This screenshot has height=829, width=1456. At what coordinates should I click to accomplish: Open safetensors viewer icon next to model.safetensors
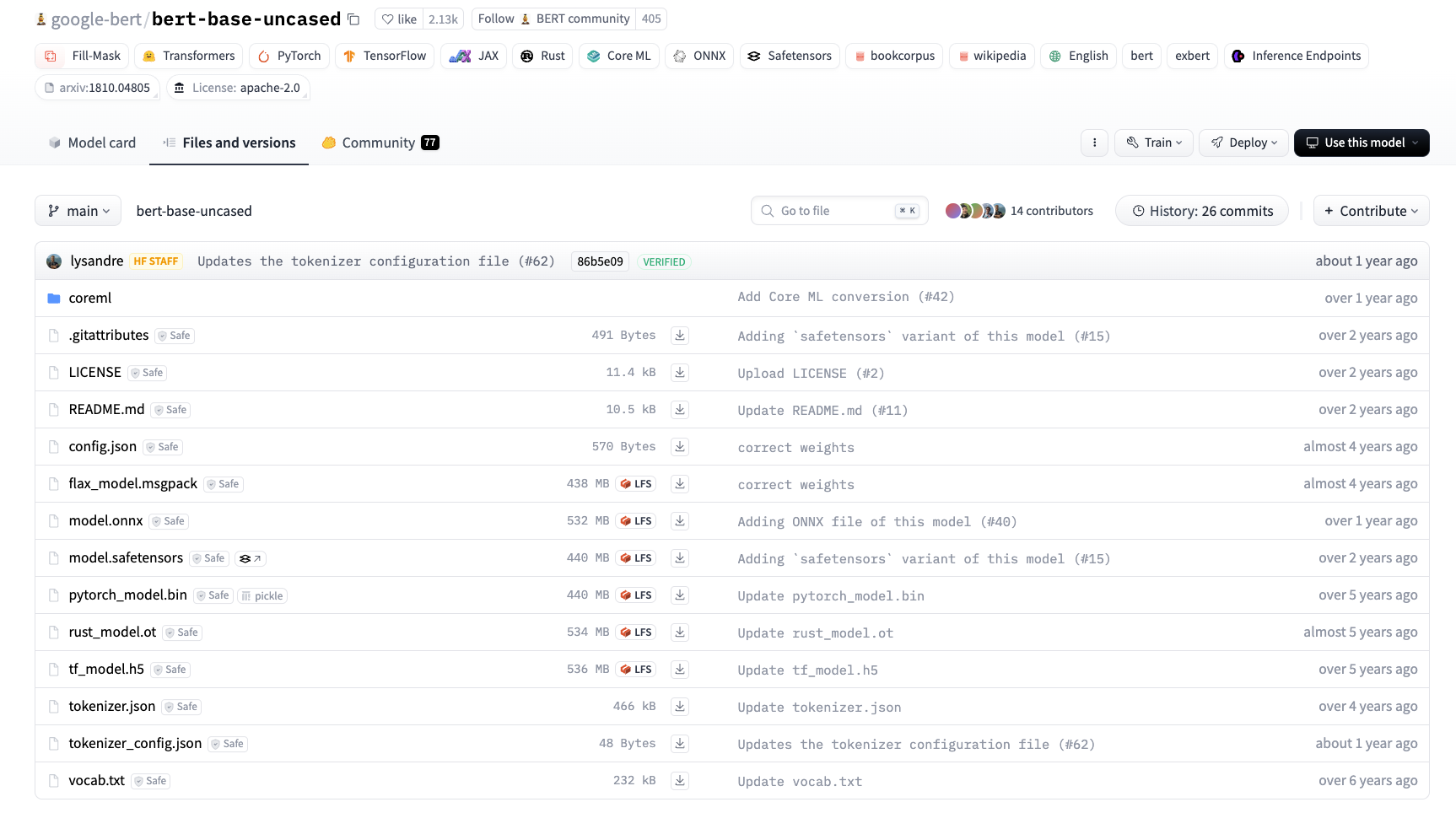[251, 558]
